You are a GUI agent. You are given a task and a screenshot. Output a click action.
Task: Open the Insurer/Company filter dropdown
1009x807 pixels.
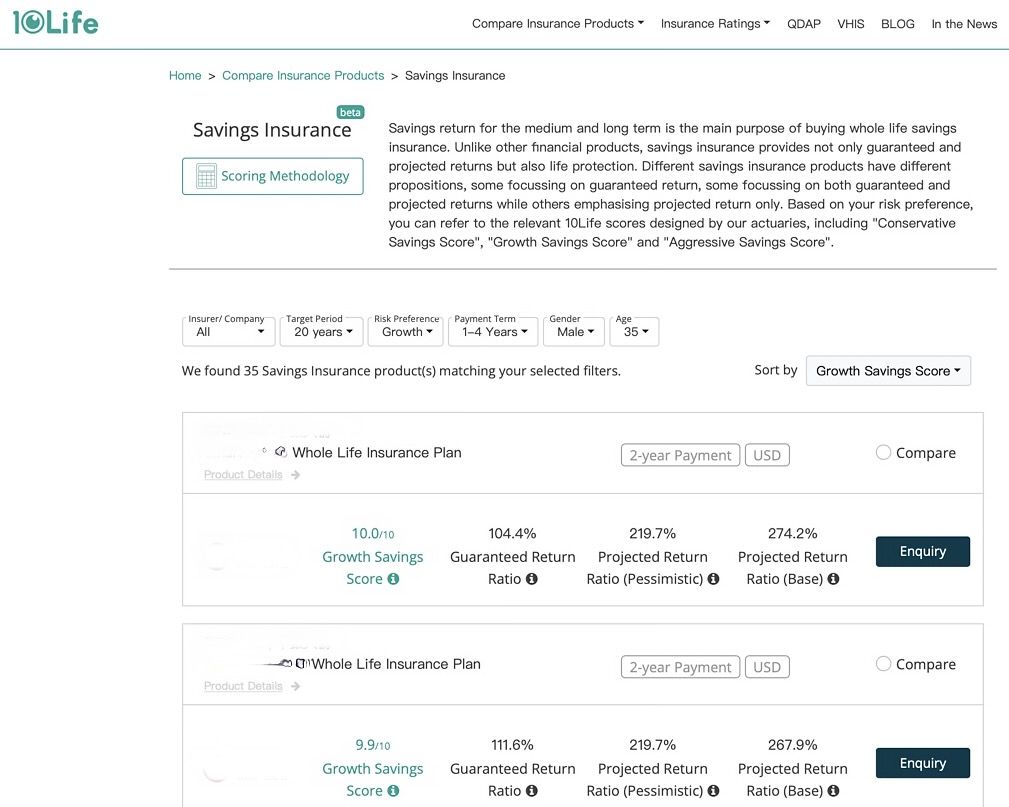[x=230, y=332]
